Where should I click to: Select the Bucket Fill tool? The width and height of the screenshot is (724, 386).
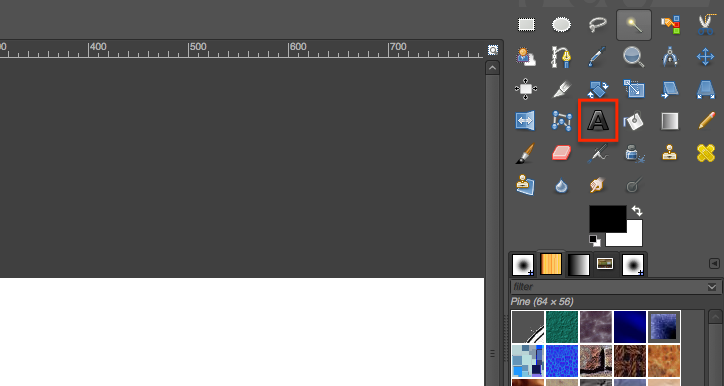pyautogui.click(x=634, y=121)
